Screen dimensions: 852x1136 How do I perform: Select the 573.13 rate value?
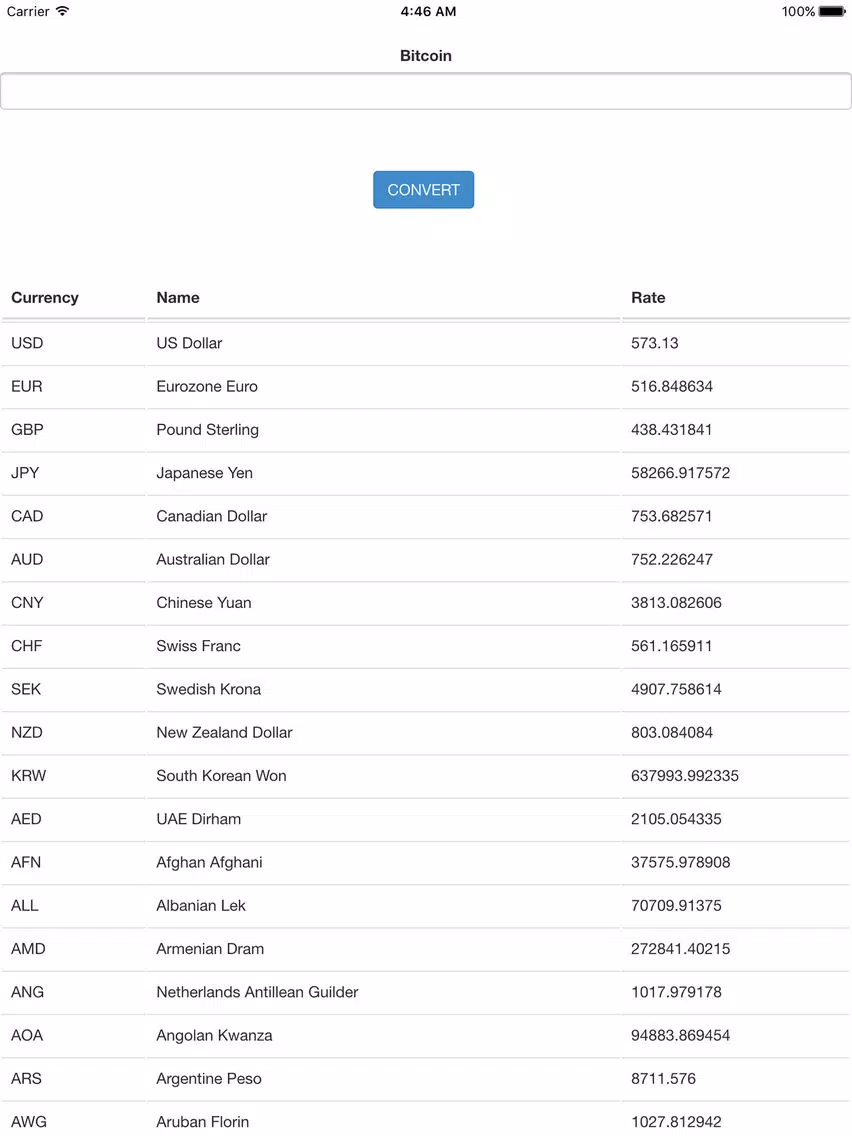tap(654, 343)
